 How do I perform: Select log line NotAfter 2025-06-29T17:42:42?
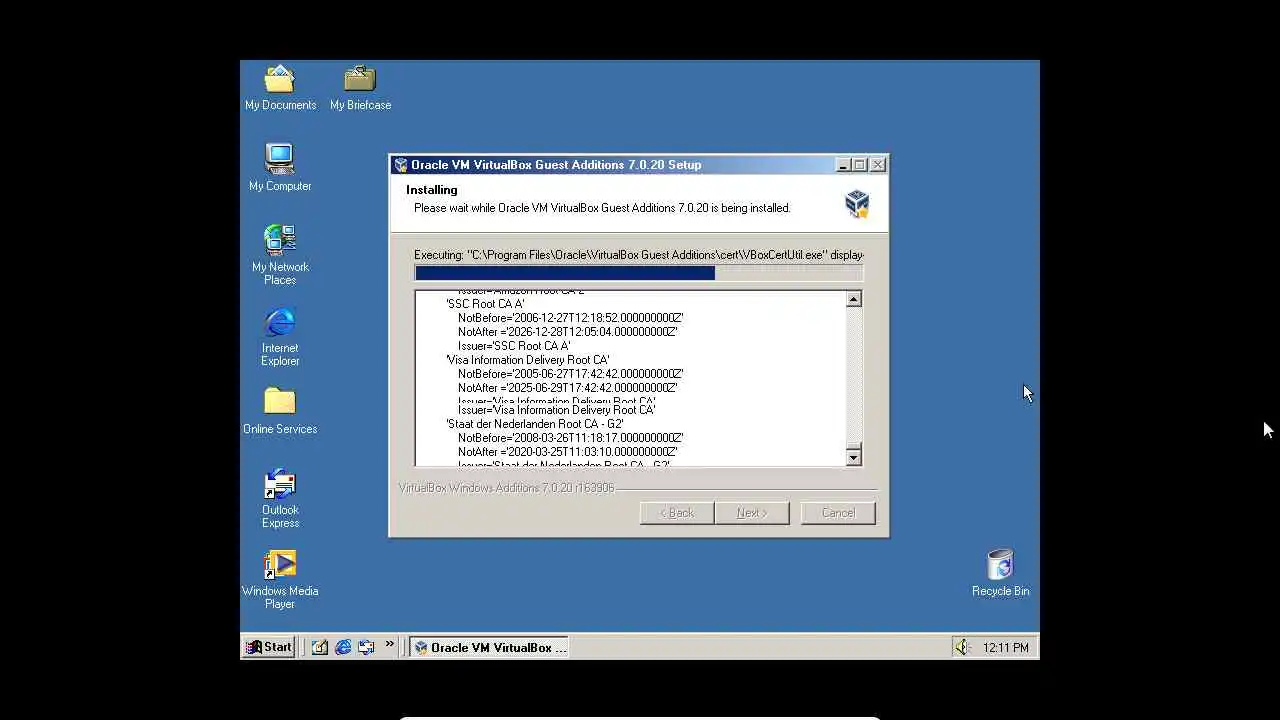coord(568,388)
